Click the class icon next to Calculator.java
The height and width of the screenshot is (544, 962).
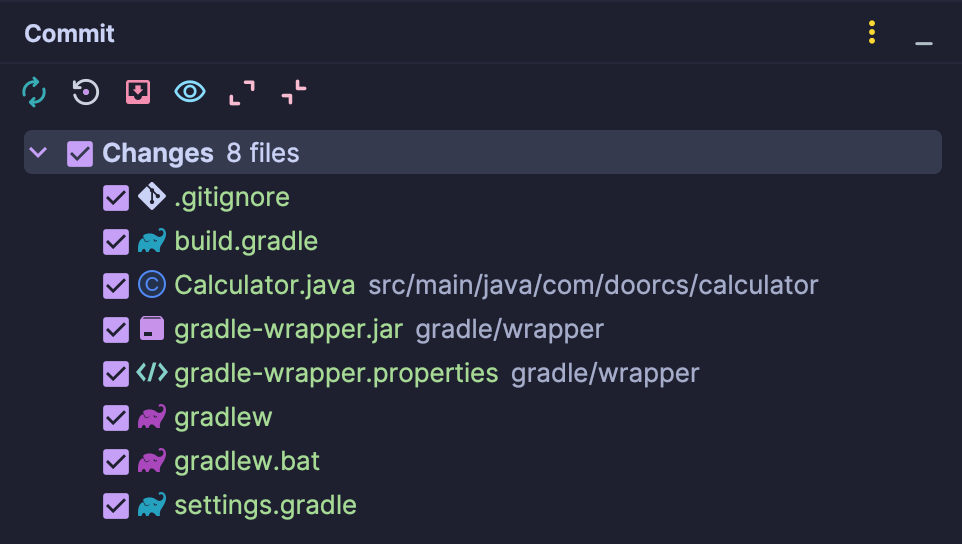point(152,285)
